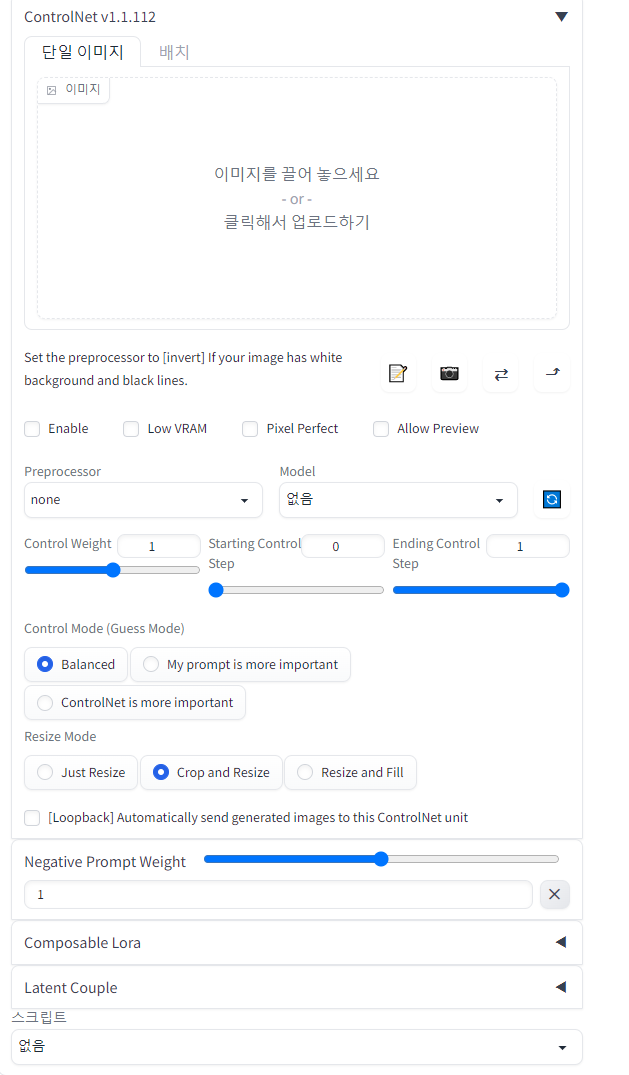Expand the Latent Couple section
Image resolution: width=629 pixels, height=1075 pixels.
point(296,987)
